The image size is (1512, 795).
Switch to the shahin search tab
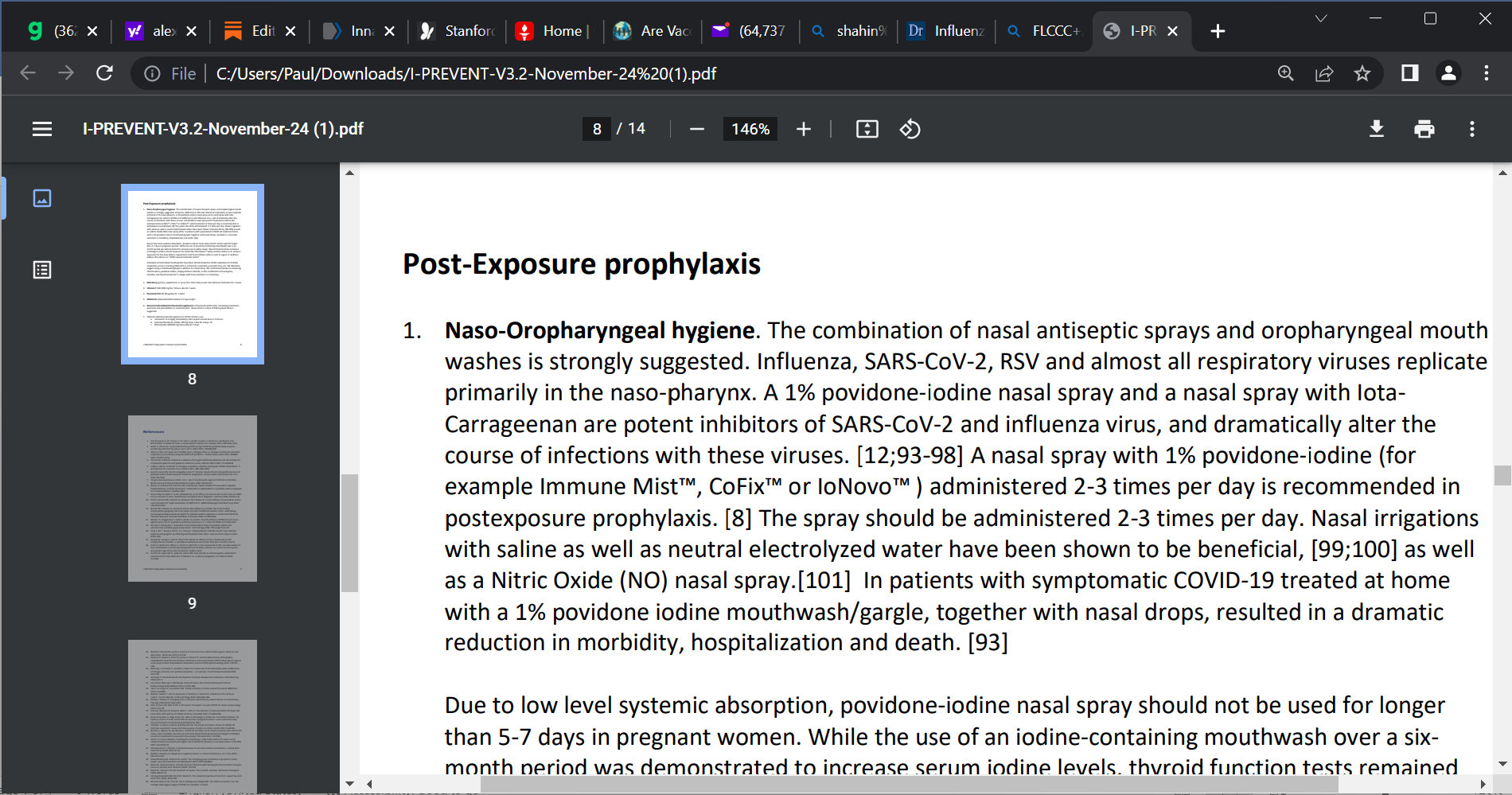848,31
